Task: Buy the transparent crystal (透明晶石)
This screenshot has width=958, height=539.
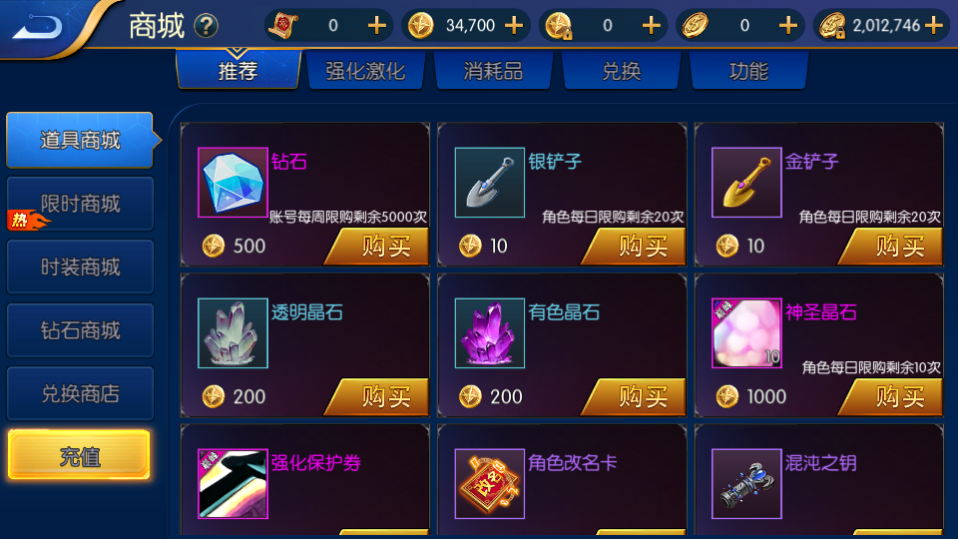Action: point(378,397)
